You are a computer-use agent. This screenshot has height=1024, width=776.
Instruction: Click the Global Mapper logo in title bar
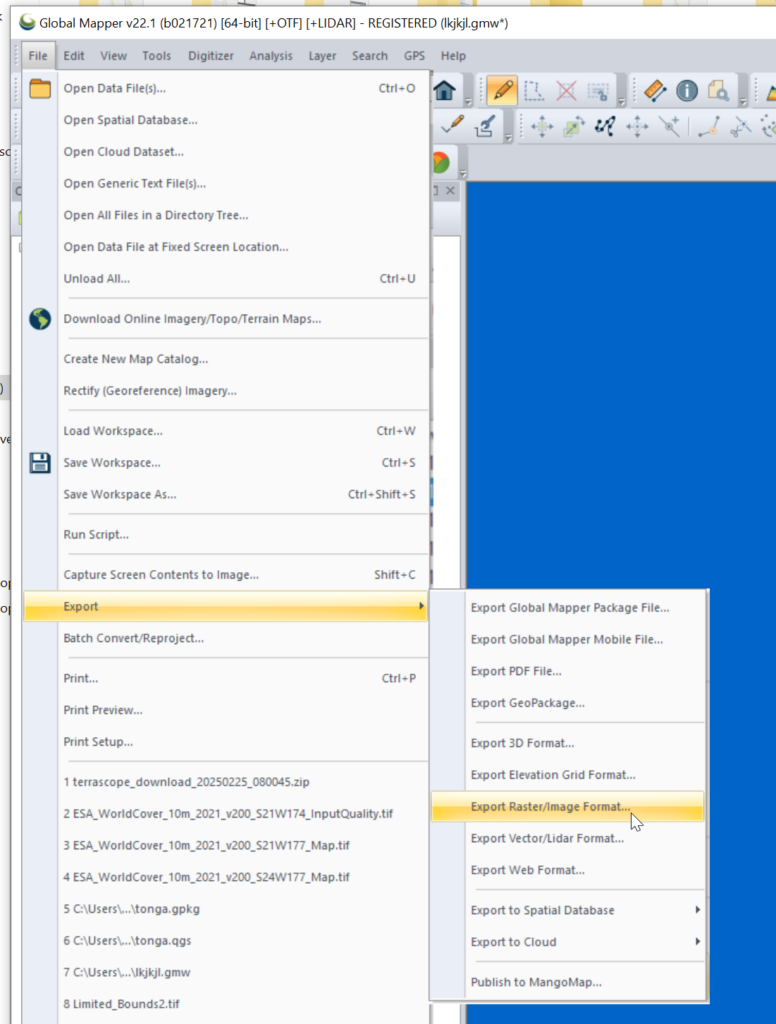[27, 23]
